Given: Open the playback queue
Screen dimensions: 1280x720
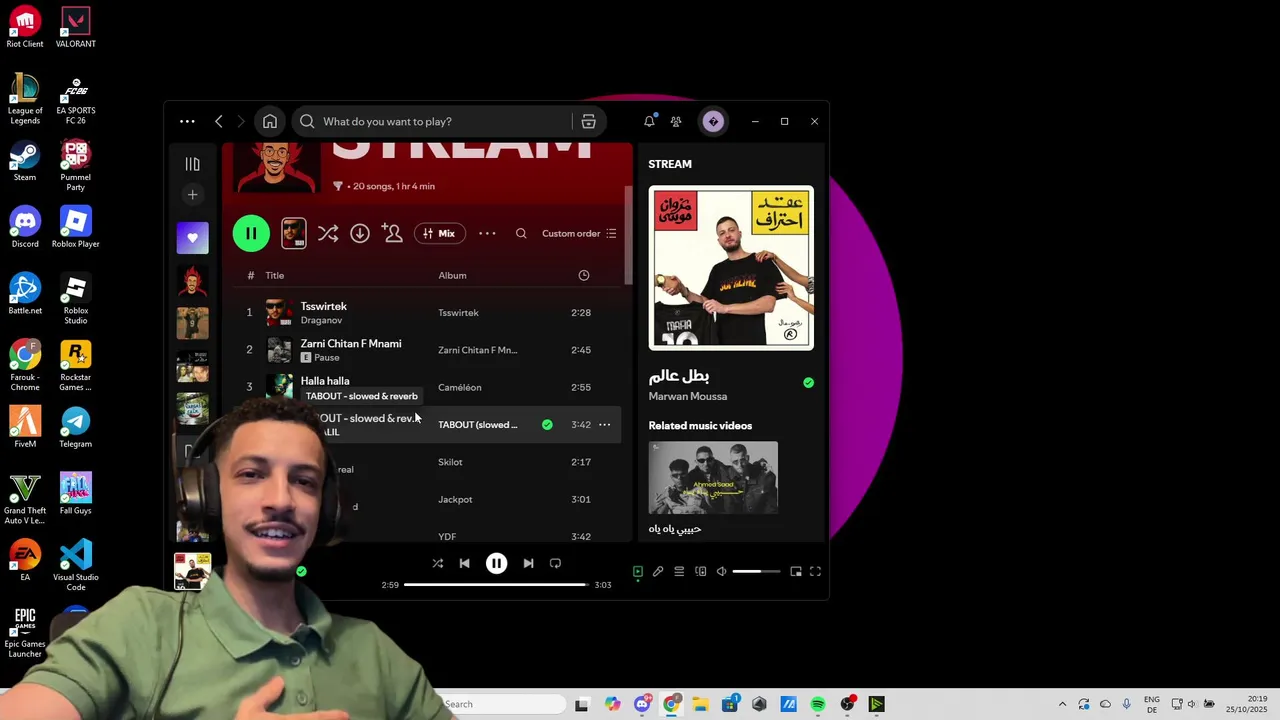Looking at the screenshot, I should point(679,572).
